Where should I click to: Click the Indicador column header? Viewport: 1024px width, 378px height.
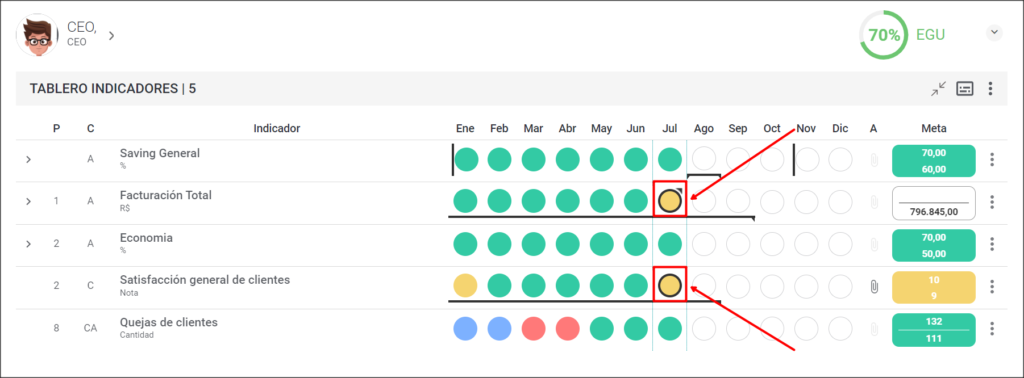coord(277,129)
